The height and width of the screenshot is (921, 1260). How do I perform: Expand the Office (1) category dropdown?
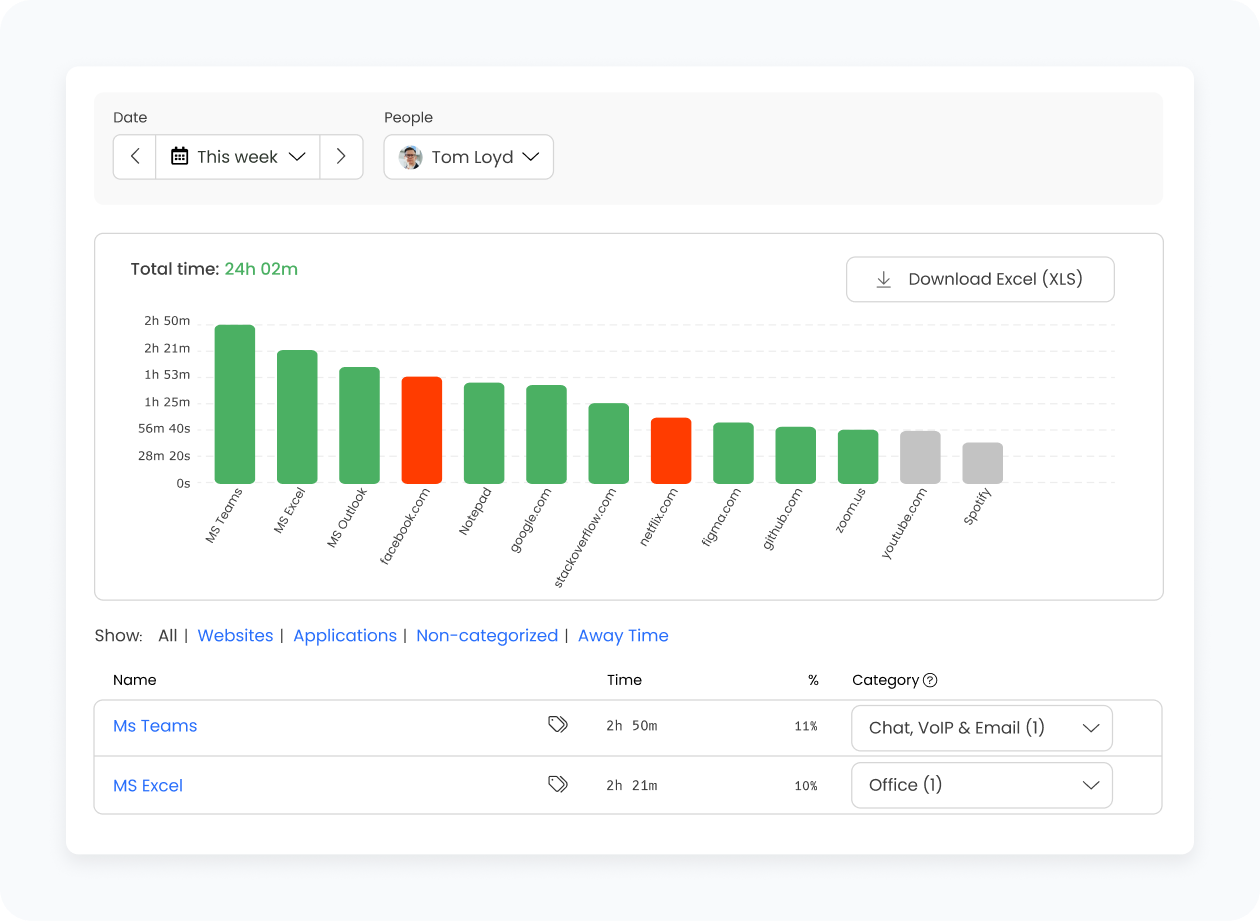981,785
